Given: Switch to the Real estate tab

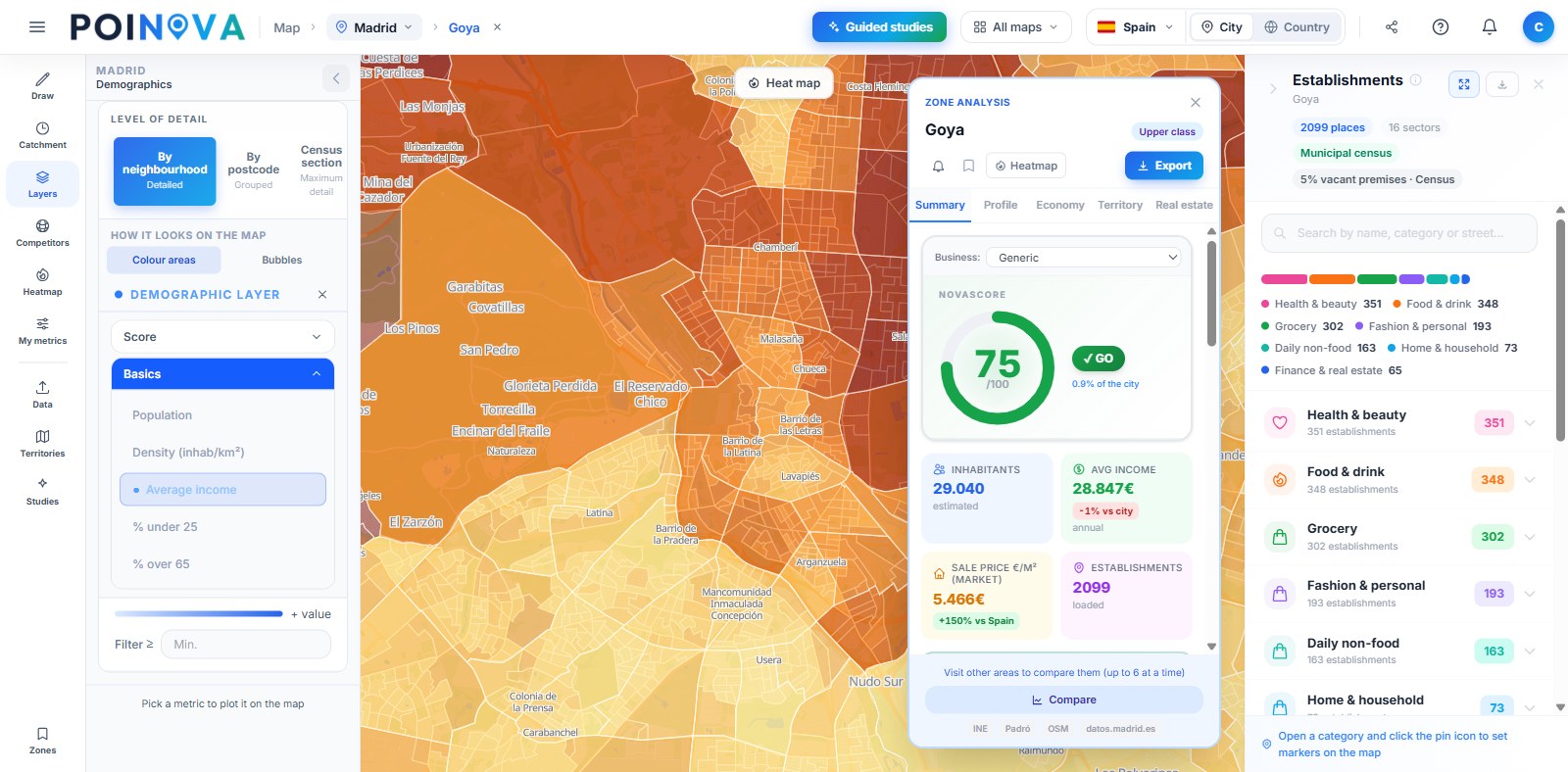Looking at the screenshot, I should click(1184, 205).
